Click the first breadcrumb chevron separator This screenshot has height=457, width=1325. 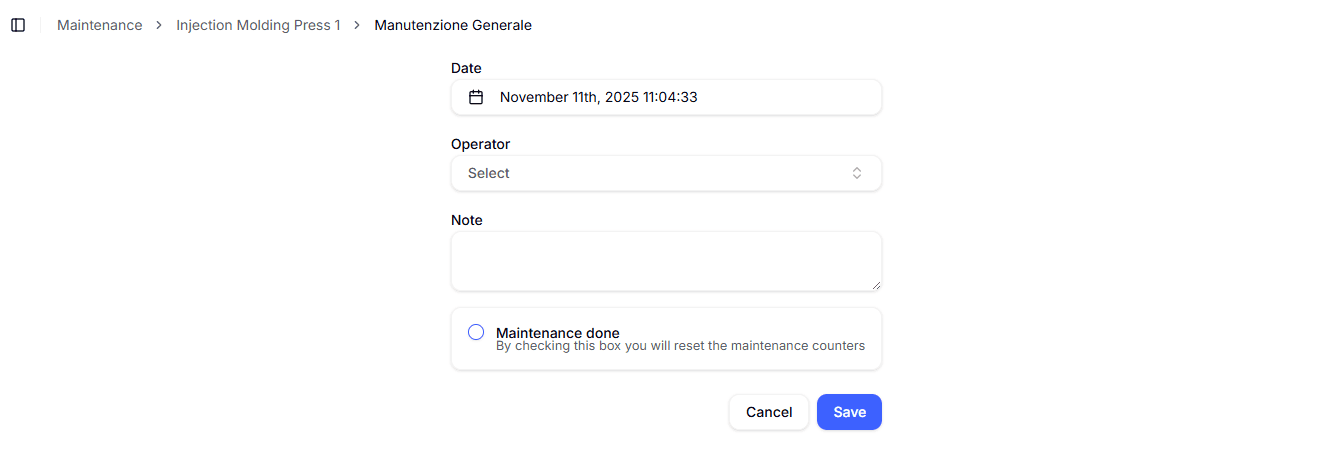(x=159, y=25)
